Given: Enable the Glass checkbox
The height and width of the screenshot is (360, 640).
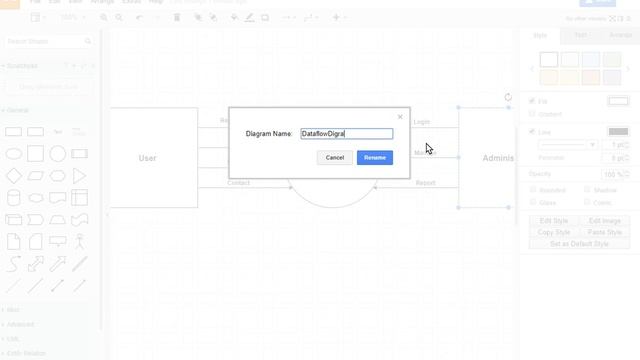Looking at the screenshot, I should 533,202.
